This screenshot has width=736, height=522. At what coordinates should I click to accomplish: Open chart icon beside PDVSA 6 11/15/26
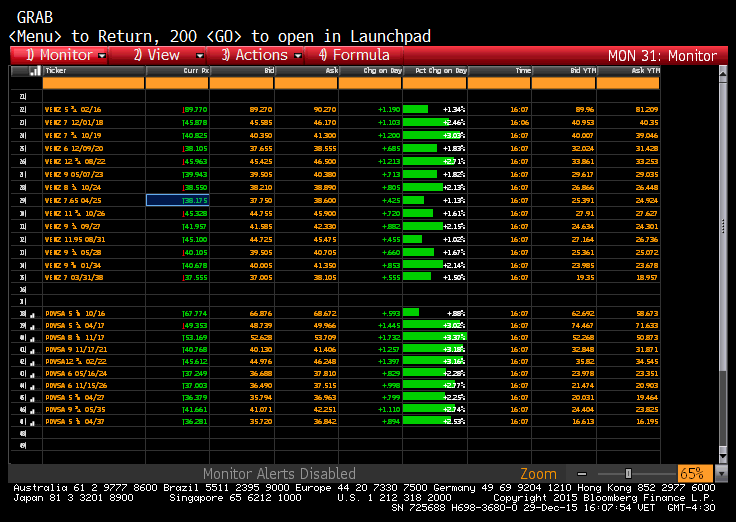[32, 387]
